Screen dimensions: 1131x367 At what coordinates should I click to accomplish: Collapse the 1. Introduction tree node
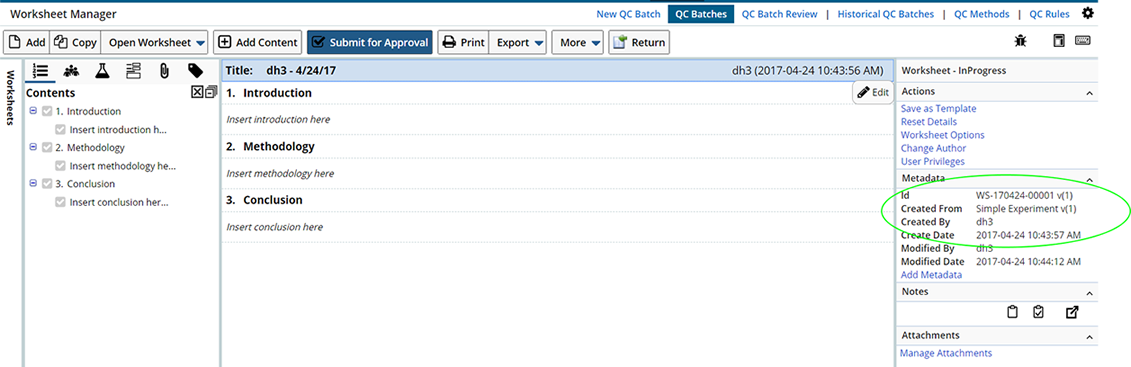[x=33, y=110]
